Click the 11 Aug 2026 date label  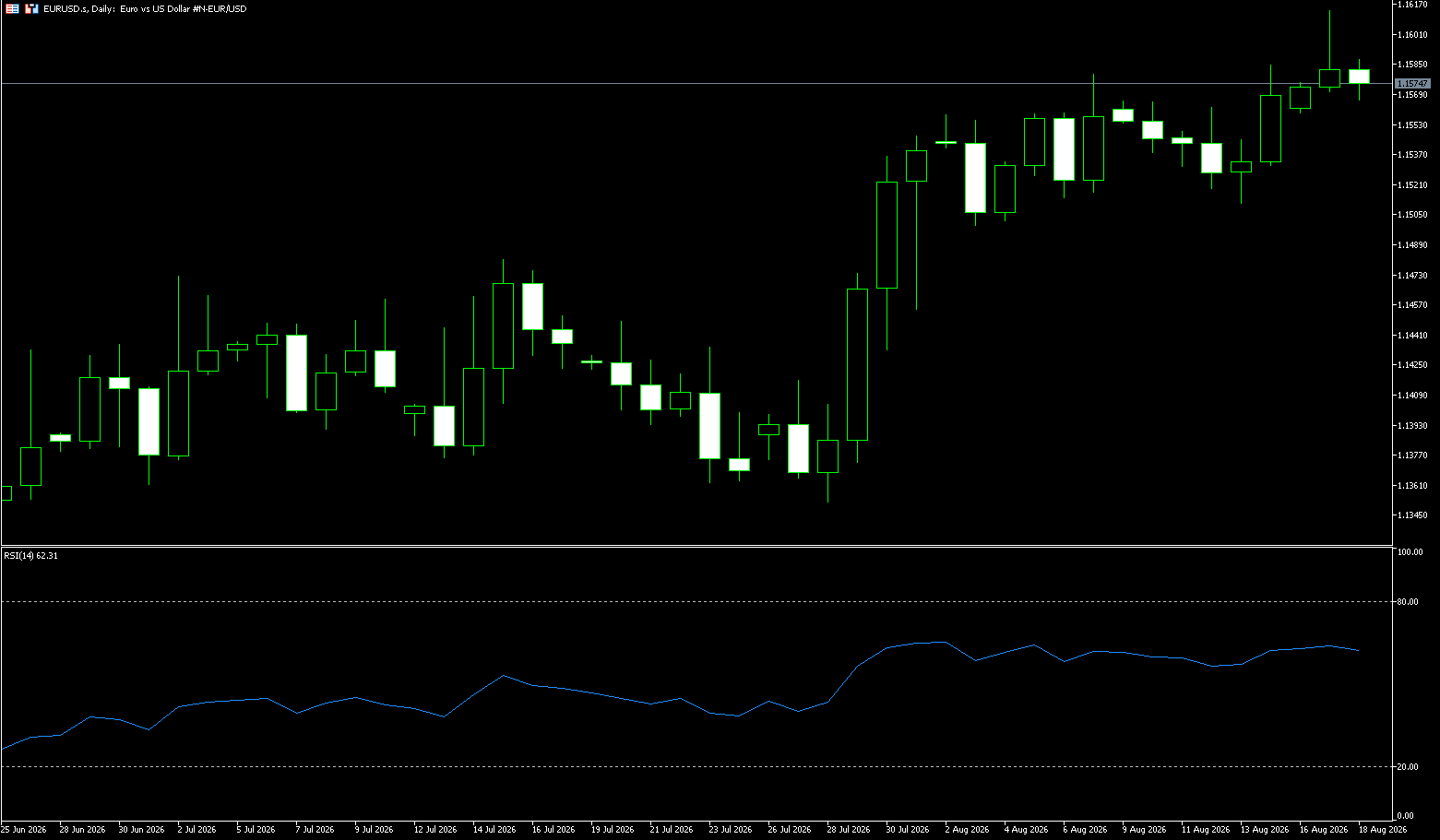point(1205,830)
